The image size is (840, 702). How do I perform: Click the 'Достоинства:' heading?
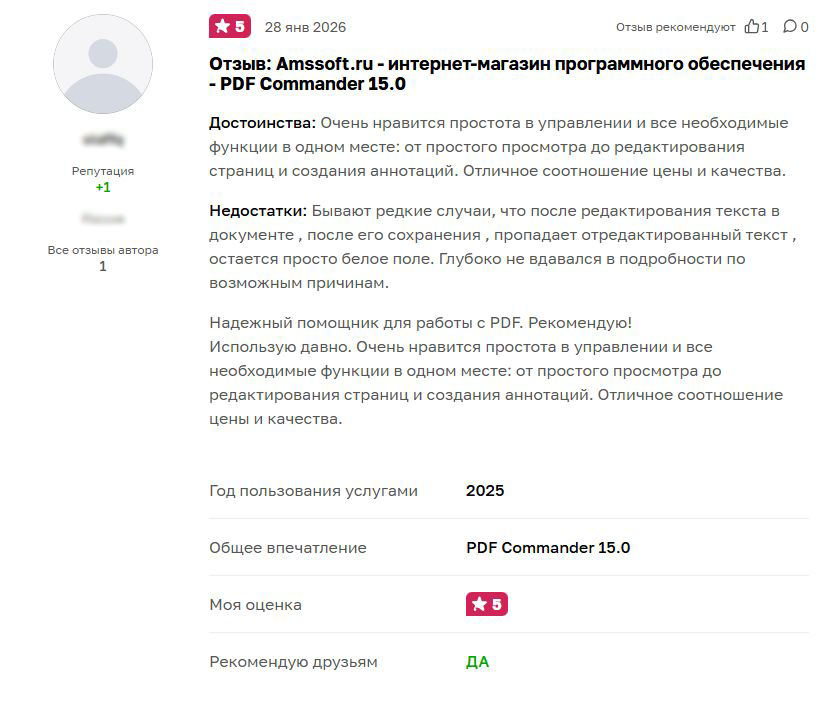tap(262, 123)
